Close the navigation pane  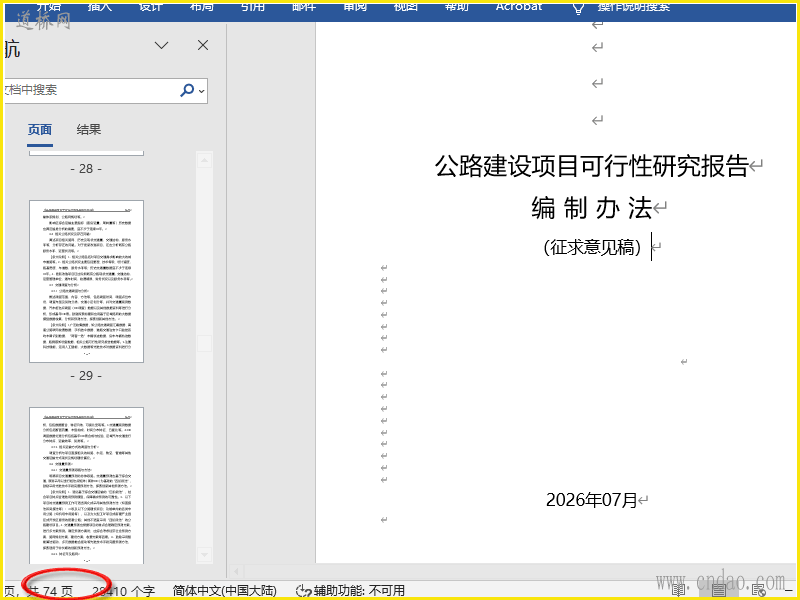pos(203,45)
